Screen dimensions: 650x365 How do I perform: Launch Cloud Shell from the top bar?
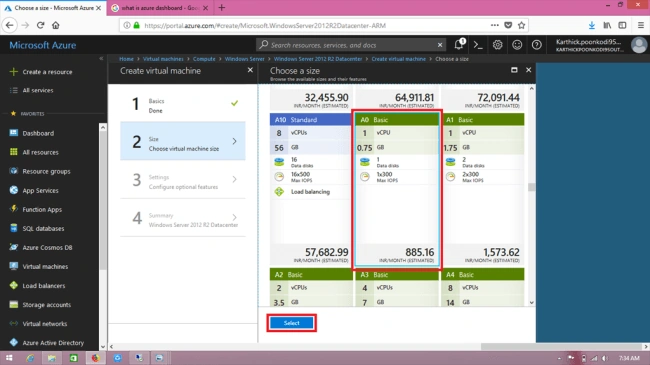(478, 45)
